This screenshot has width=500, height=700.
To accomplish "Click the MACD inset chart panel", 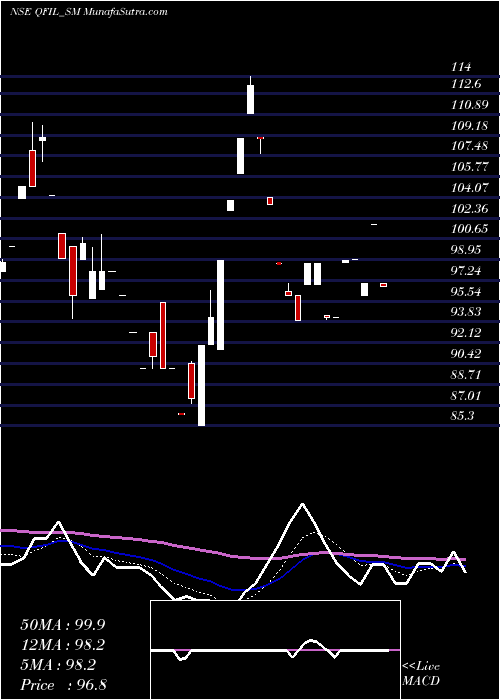I will [x=275, y=650].
